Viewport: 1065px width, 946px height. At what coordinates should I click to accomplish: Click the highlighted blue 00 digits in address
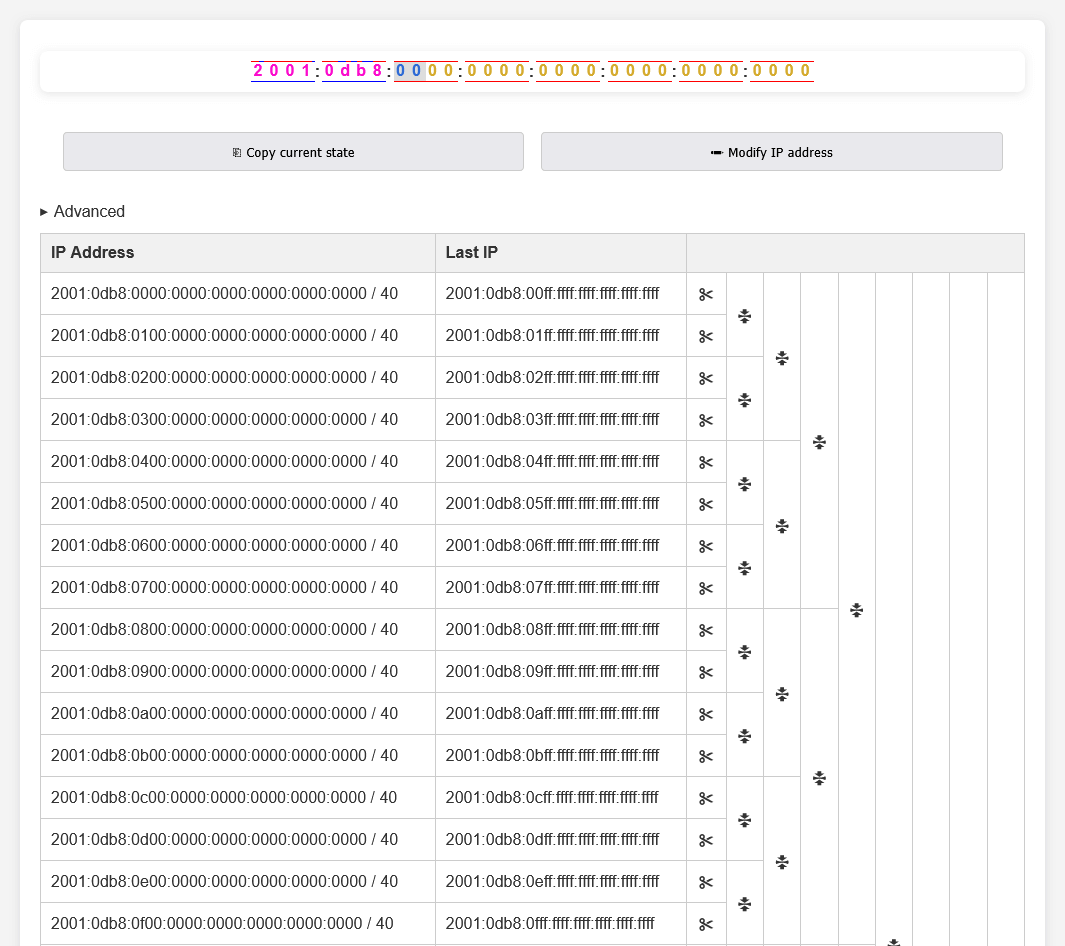(x=409, y=71)
